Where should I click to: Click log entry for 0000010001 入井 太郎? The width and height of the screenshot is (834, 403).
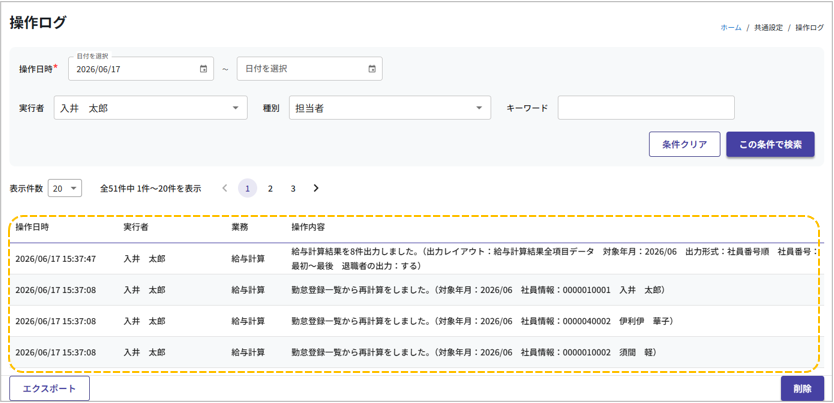[x=478, y=290]
